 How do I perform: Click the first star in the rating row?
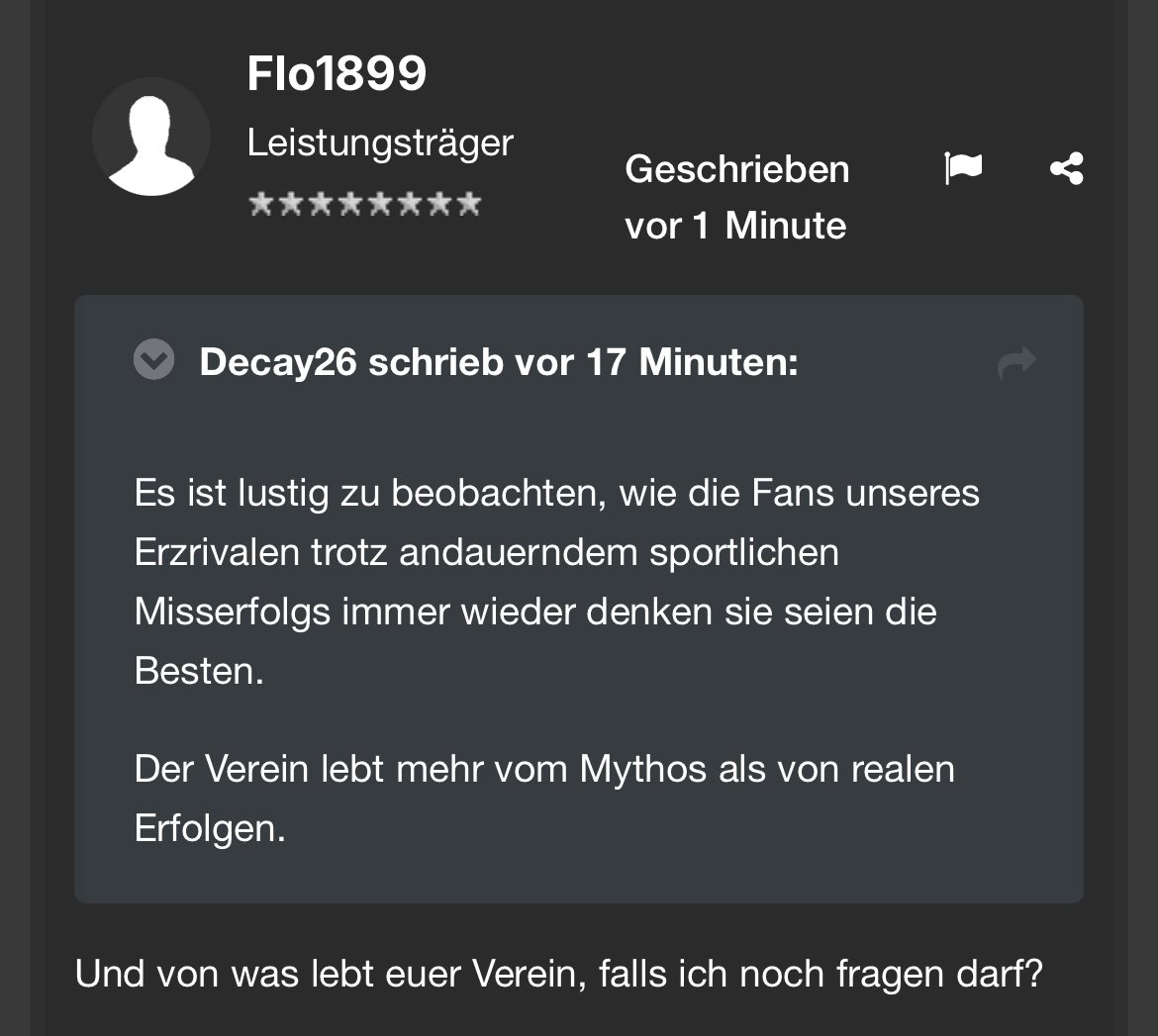[260, 203]
